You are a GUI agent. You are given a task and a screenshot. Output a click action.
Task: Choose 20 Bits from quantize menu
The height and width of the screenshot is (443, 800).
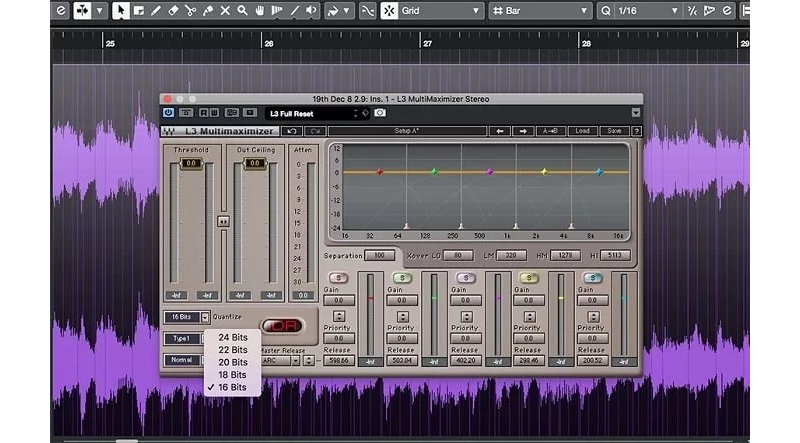coord(233,362)
